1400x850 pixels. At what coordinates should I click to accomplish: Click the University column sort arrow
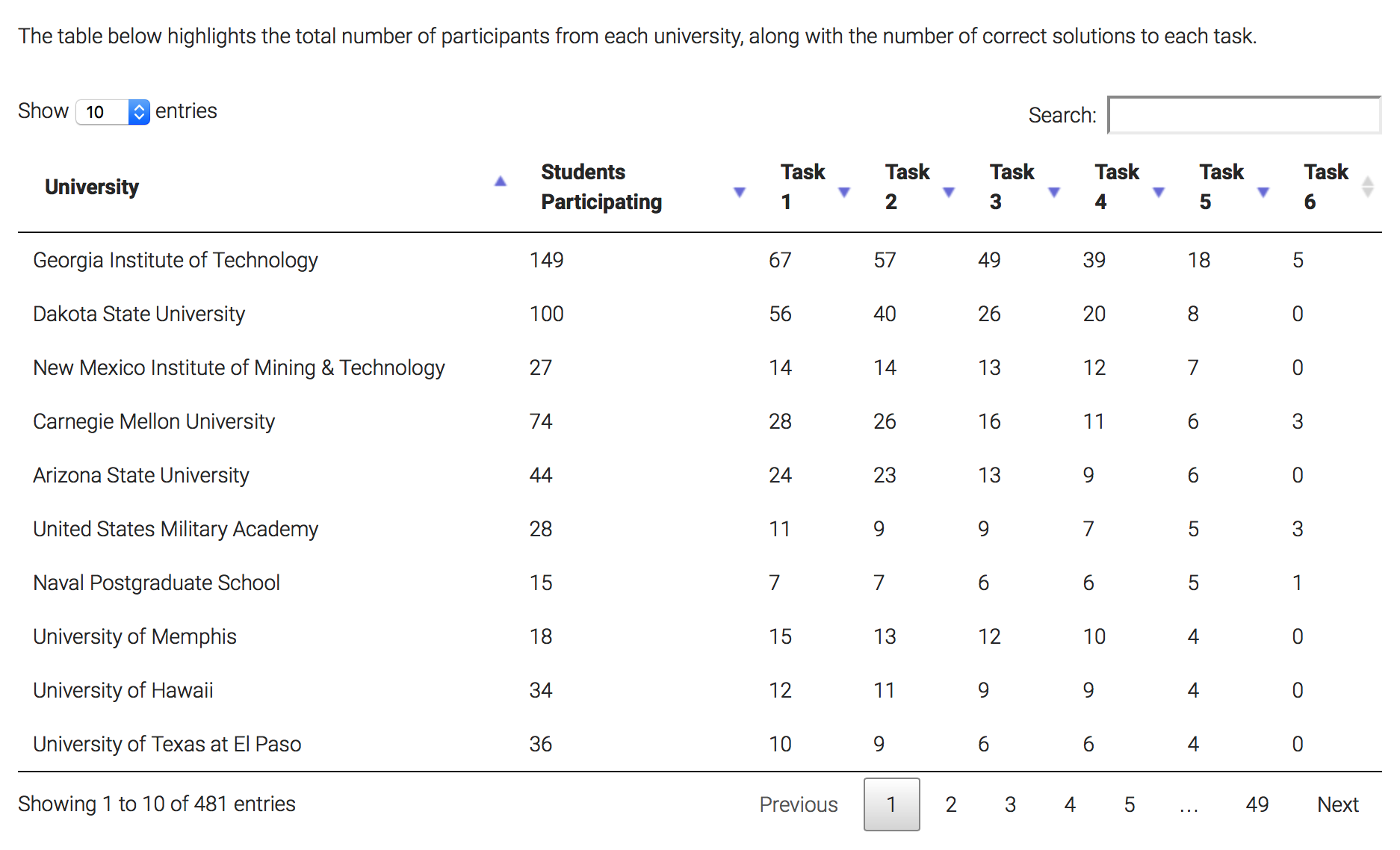coord(501,182)
